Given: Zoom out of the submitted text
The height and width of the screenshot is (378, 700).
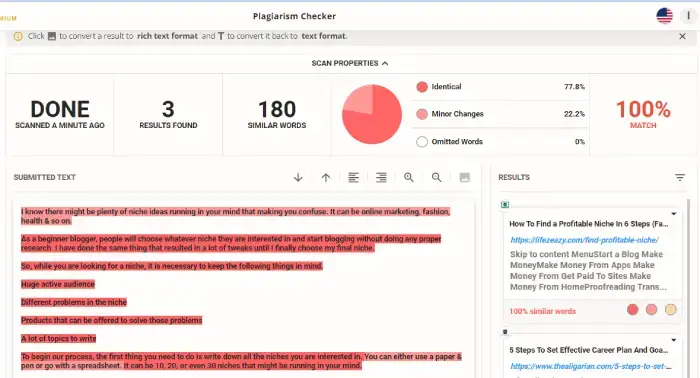Looking at the screenshot, I should click(437, 178).
